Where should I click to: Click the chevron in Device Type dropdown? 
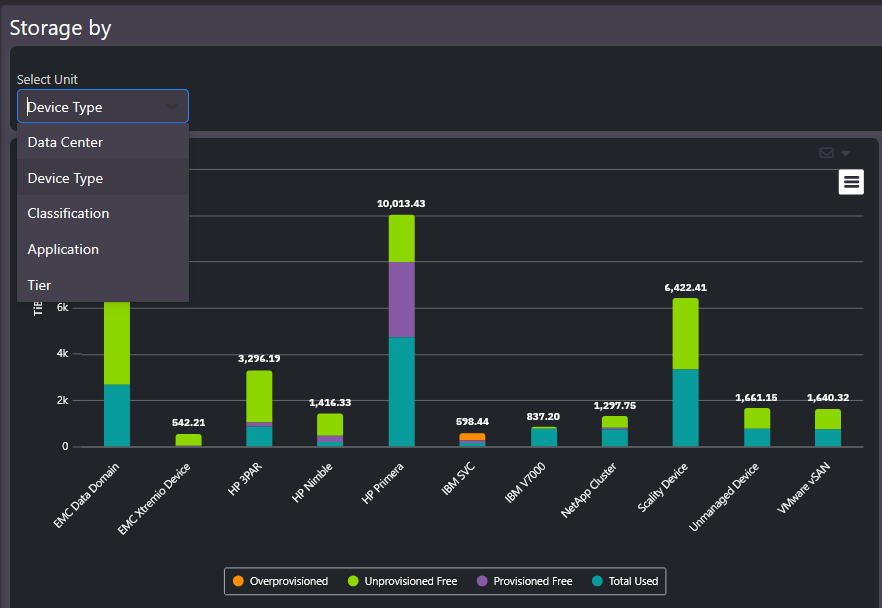pyautogui.click(x=172, y=106)
